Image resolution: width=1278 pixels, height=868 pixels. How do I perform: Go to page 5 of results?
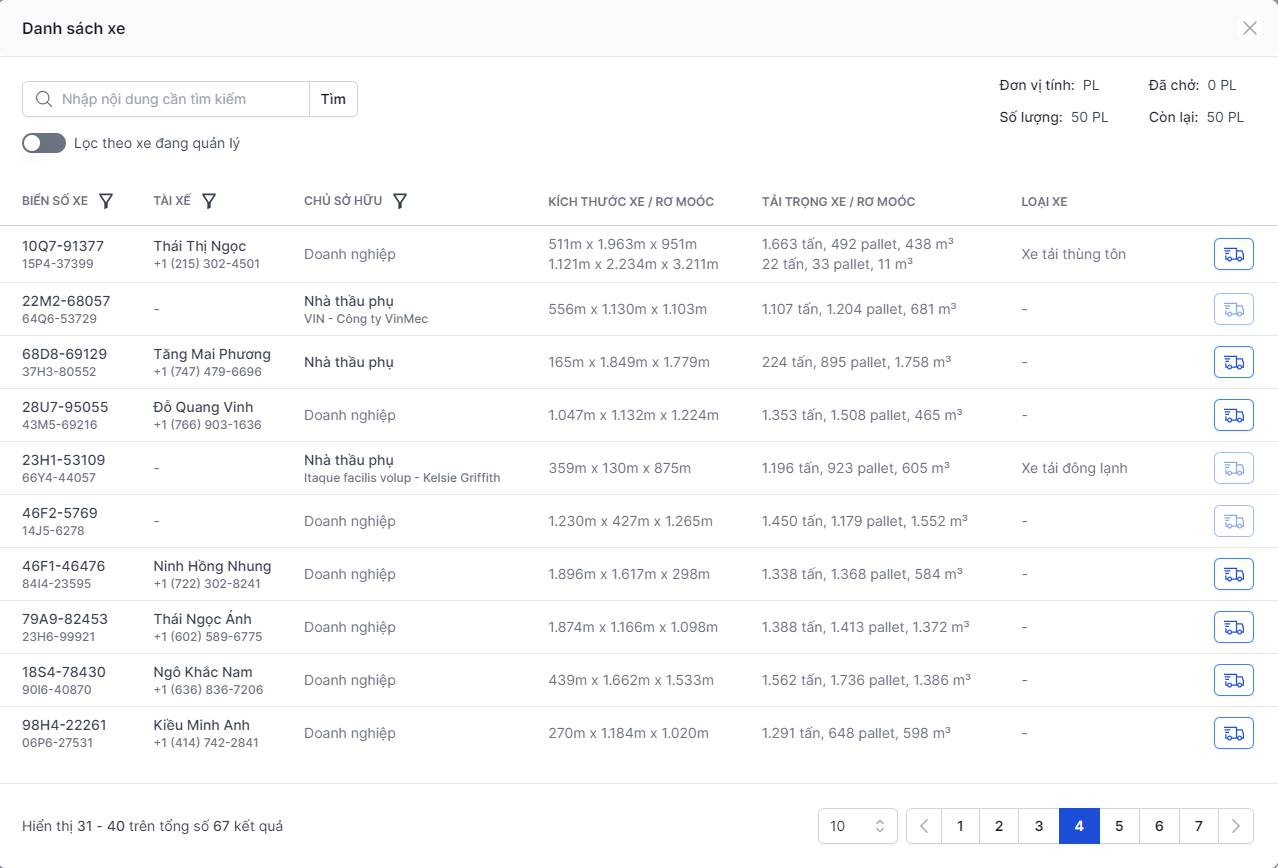click(x=1119, y=826)
